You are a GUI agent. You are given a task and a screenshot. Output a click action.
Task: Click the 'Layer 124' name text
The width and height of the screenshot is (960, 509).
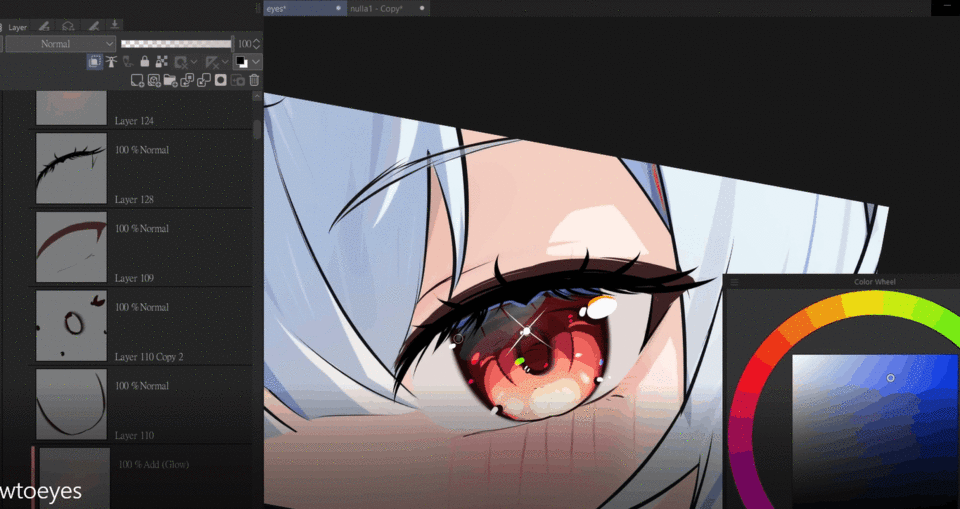[134, 121]
